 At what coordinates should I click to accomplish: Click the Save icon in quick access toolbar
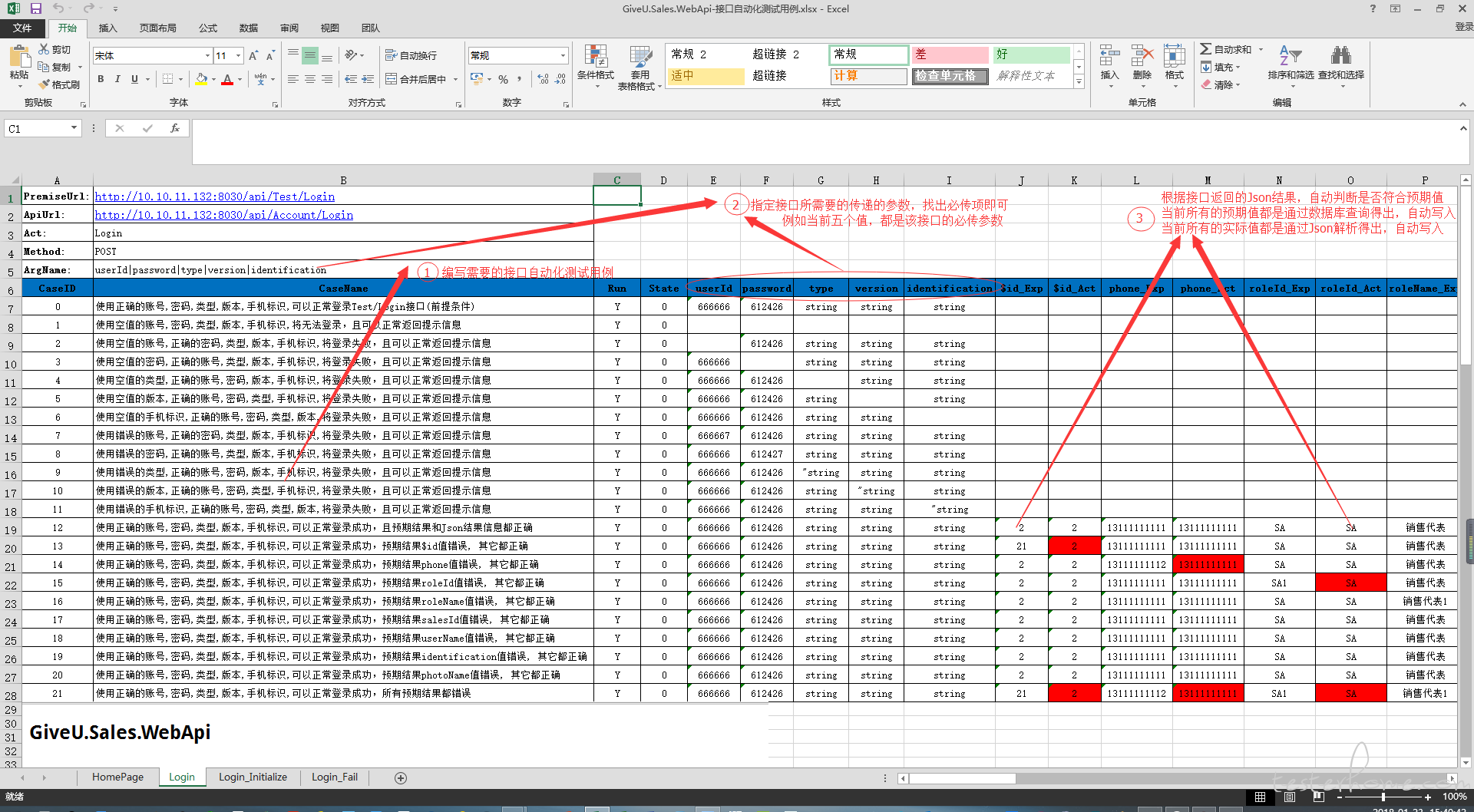(x=36, y=8)
